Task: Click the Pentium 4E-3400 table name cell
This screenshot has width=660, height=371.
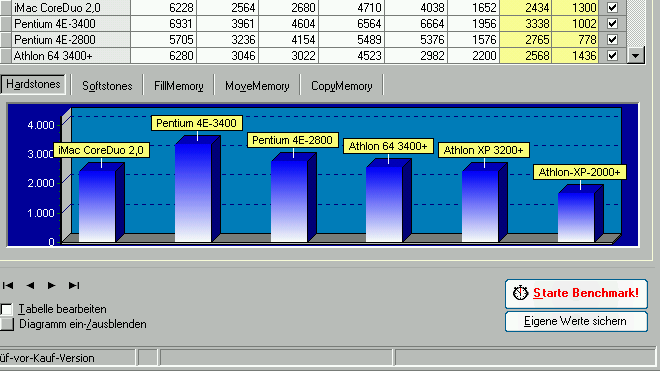Action: point(71,24)
